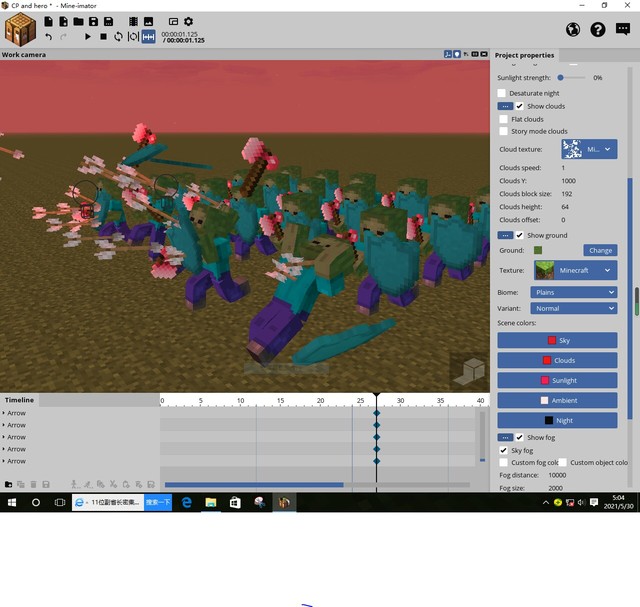The image size is (640, 607).
Task: Open the forums chat bubble icon
Action: [x=623, y=29]
